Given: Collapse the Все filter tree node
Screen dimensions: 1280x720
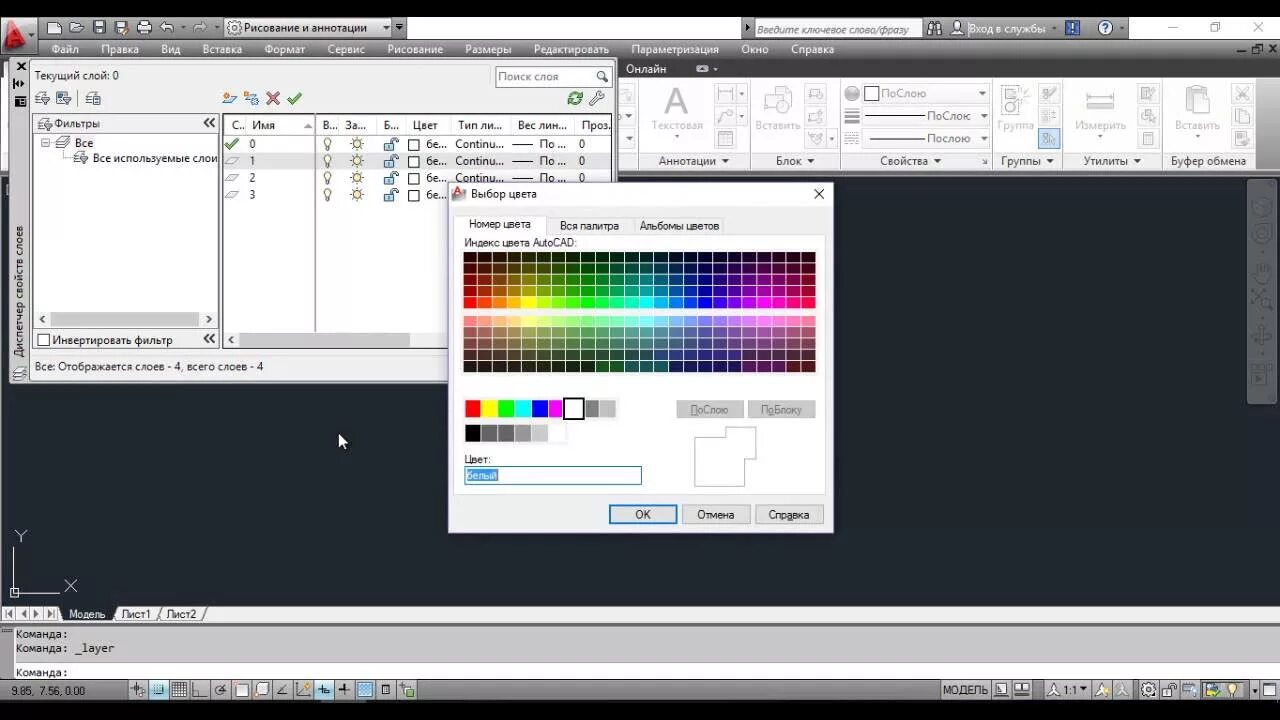Looking at the screenshot, I should tap(46, 143).
